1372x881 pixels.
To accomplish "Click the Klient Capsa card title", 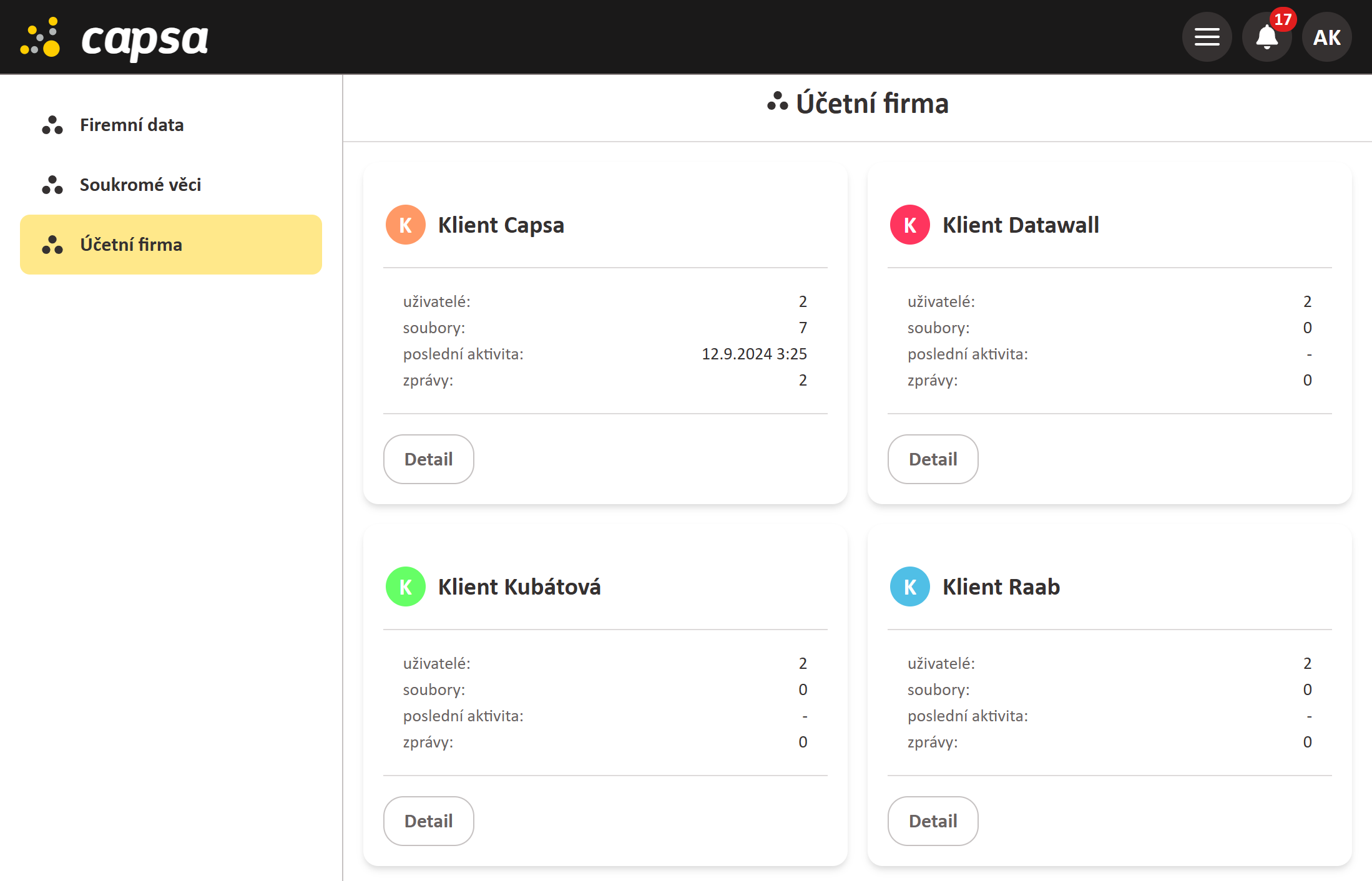I will click(x=501, y=225).
